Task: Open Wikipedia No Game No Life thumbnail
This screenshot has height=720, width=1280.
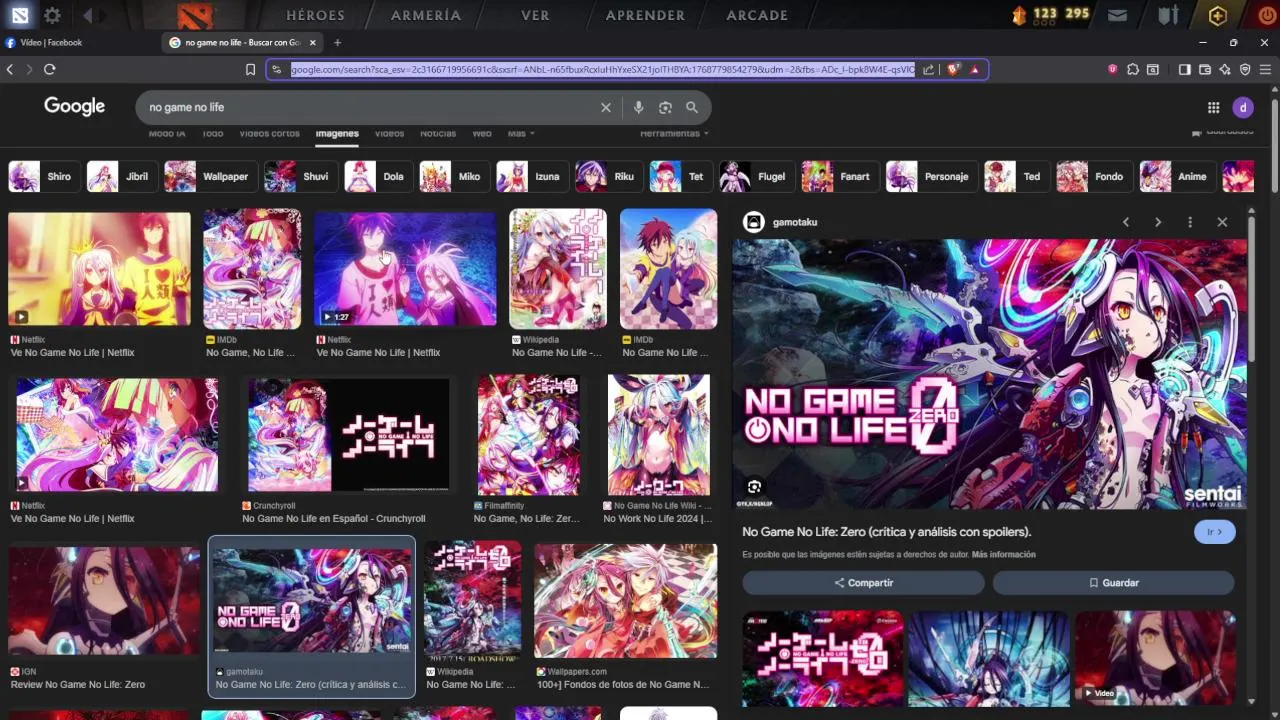Action: pos(557,269)
